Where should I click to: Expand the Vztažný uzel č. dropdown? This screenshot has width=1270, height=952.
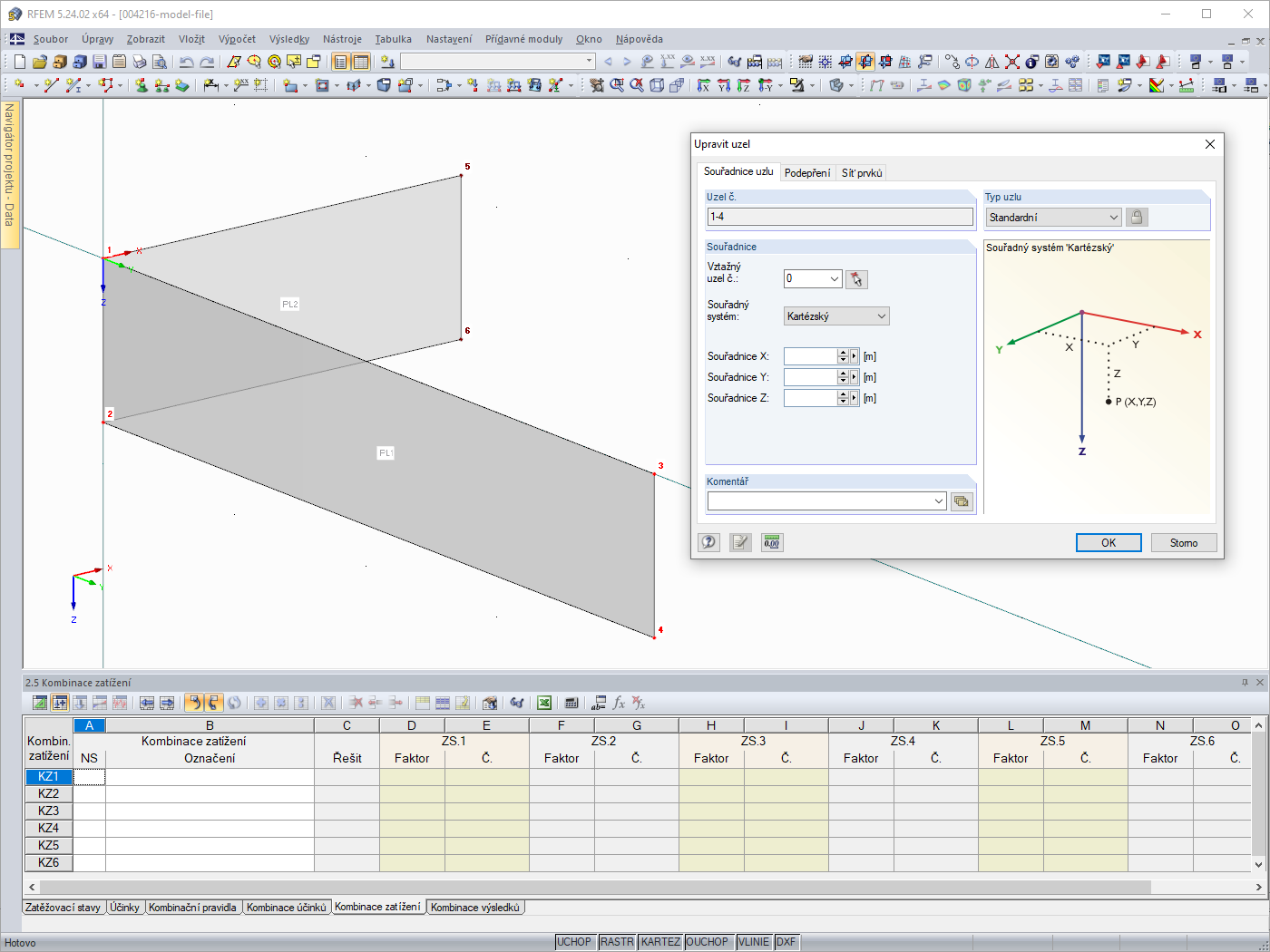[834, 279]
